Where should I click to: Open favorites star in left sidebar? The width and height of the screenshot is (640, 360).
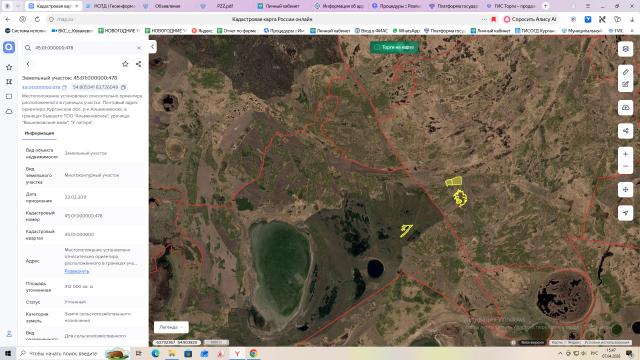9,67
